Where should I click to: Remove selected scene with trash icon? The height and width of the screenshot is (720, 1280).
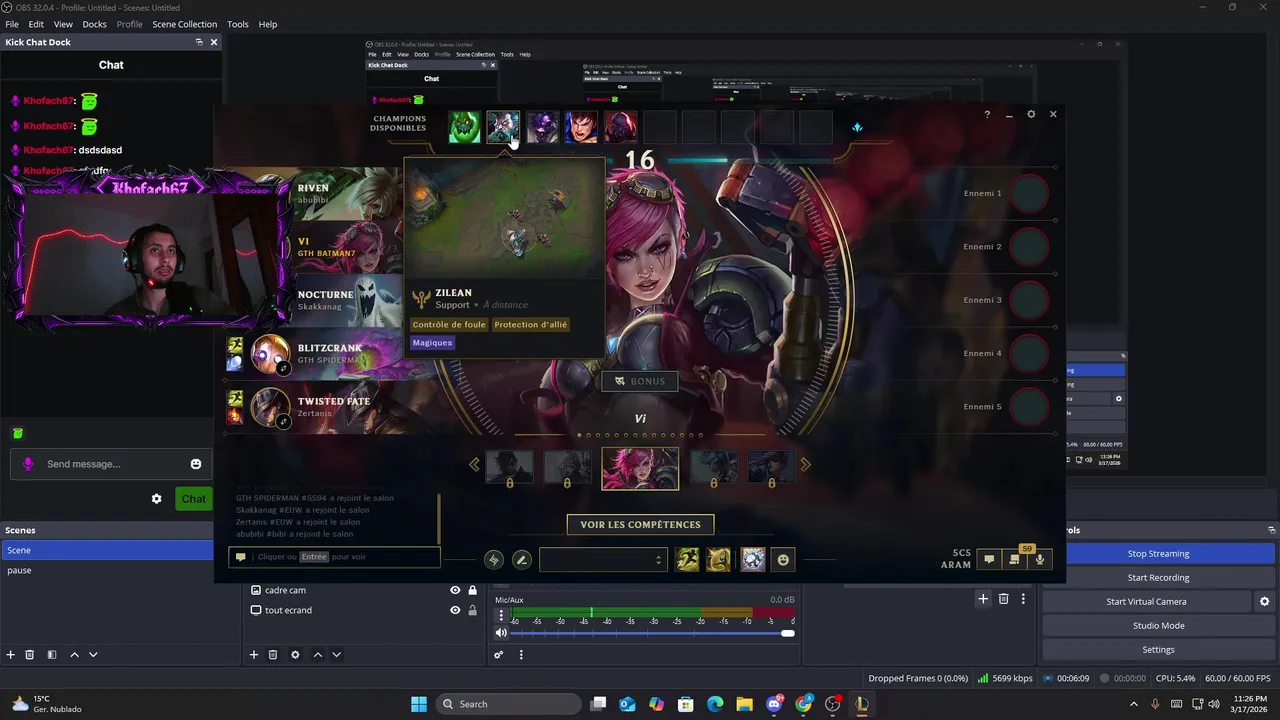coord(30,654)
